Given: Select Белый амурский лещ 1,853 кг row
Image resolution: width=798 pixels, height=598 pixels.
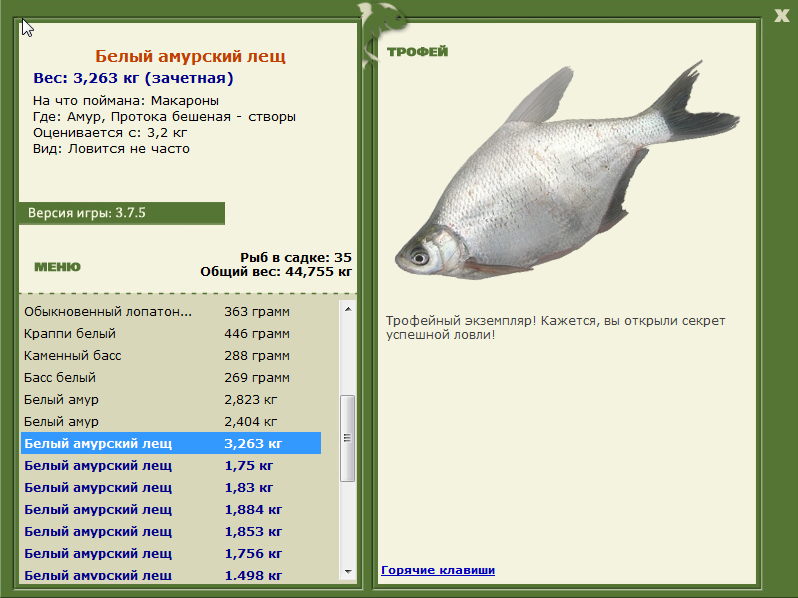Looking at the screenshot, I should coord(171,531).
